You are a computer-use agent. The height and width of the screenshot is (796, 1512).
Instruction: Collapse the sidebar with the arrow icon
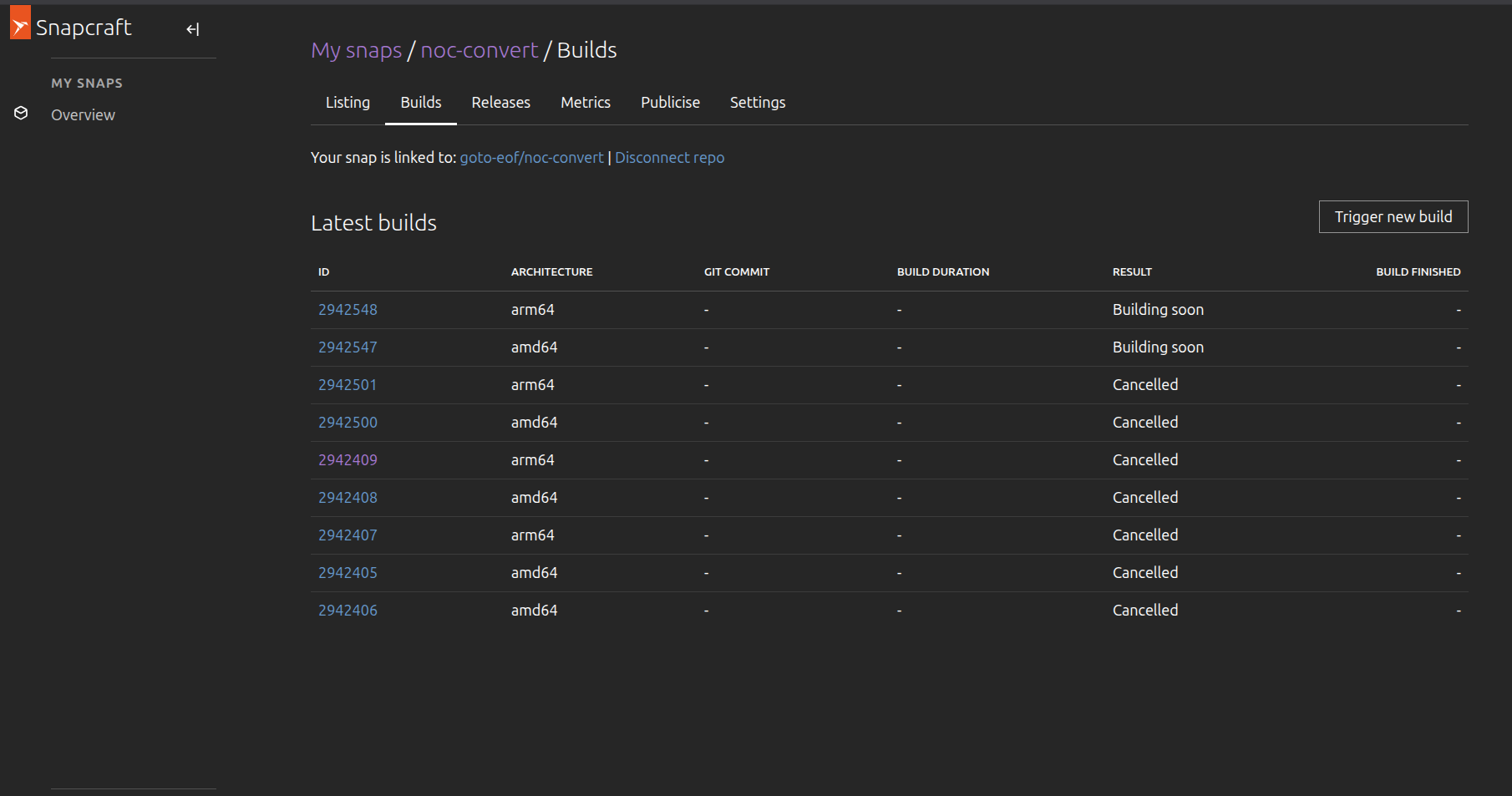(x=192, y=30)
